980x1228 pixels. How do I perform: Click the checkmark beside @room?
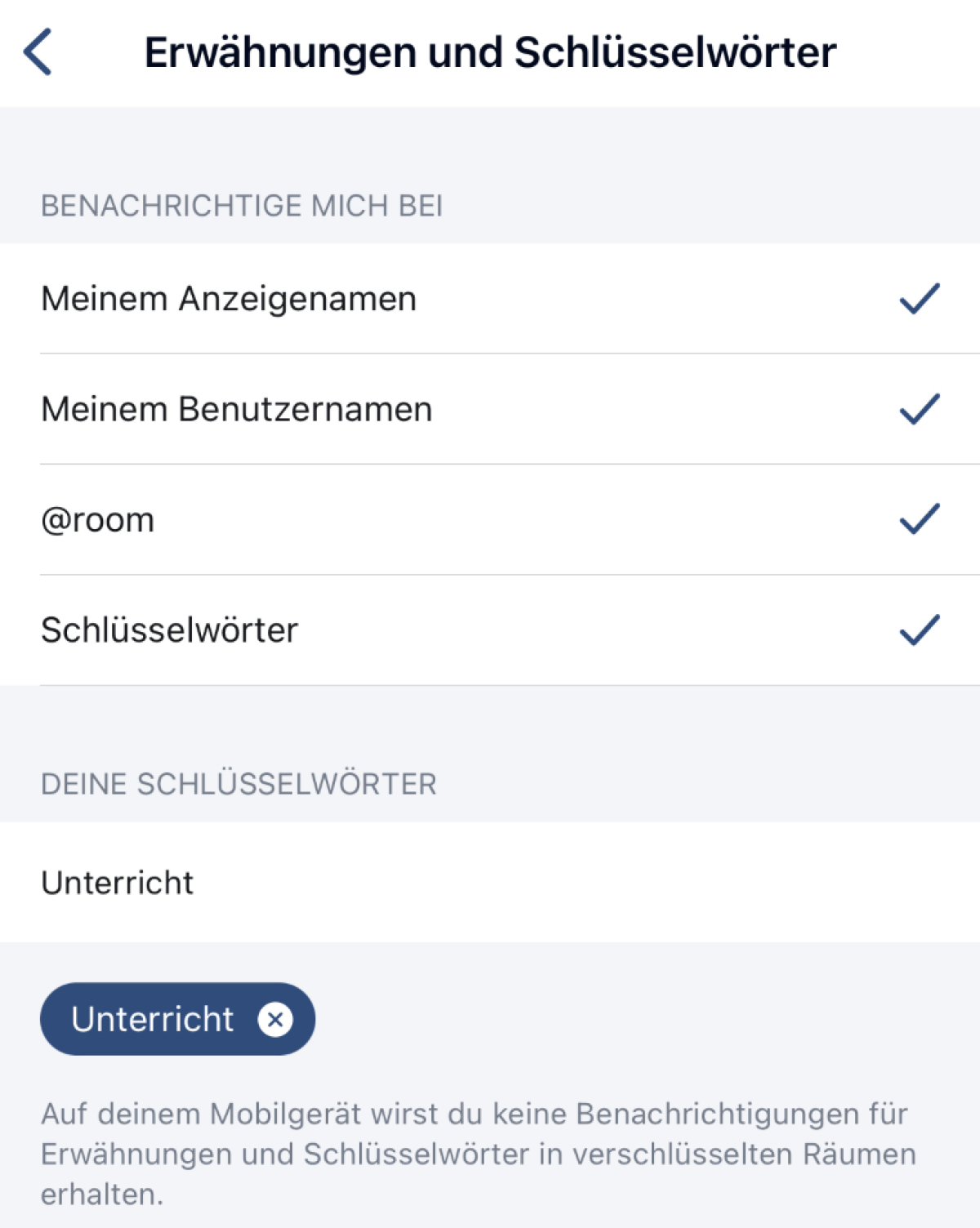point(920,519)
